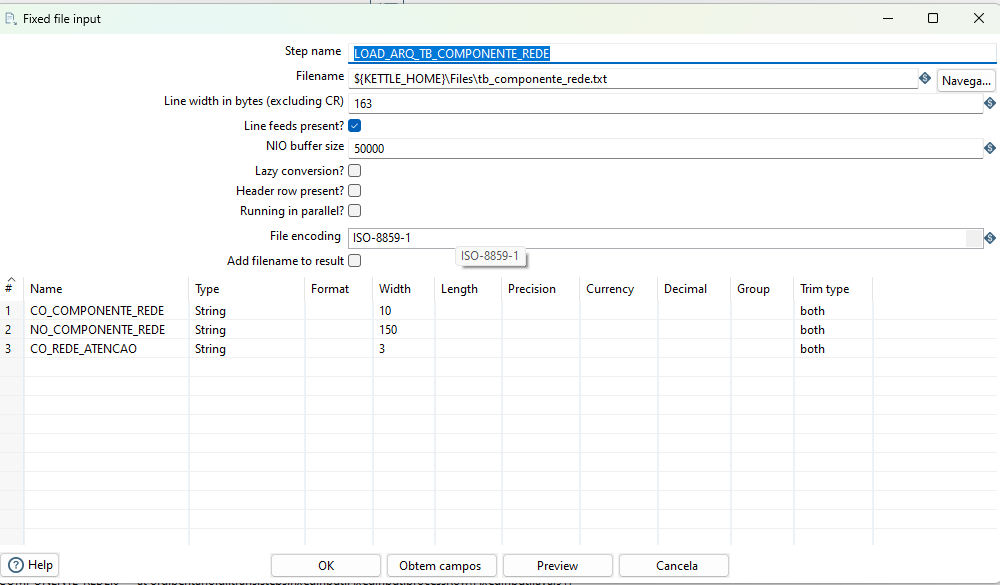Screen dimensions: 1000x585
Task: Click the variable icon beside NIO buffer size
Action: point(990,148)
